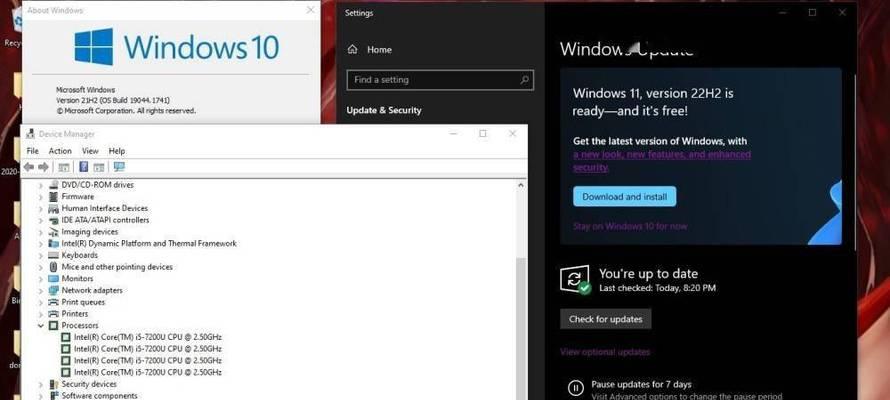890x400 pixels.
Task: Click the Processors chip icon
Action: point(53,326)
